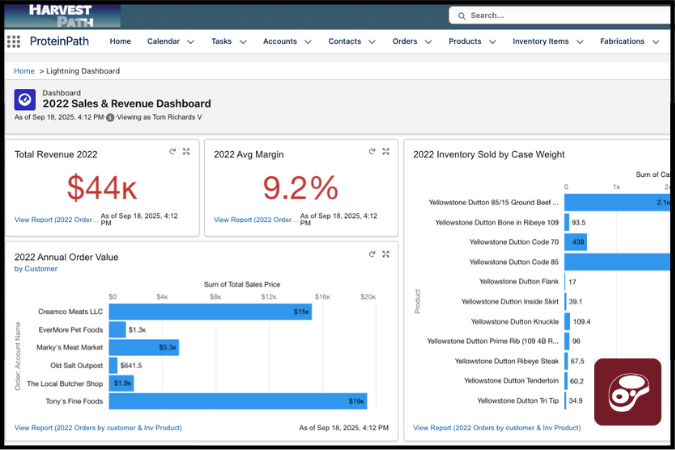Click the 'by Customer' subtitle link
The height and width of the screenshot is (450, 675).
[36, 269]
